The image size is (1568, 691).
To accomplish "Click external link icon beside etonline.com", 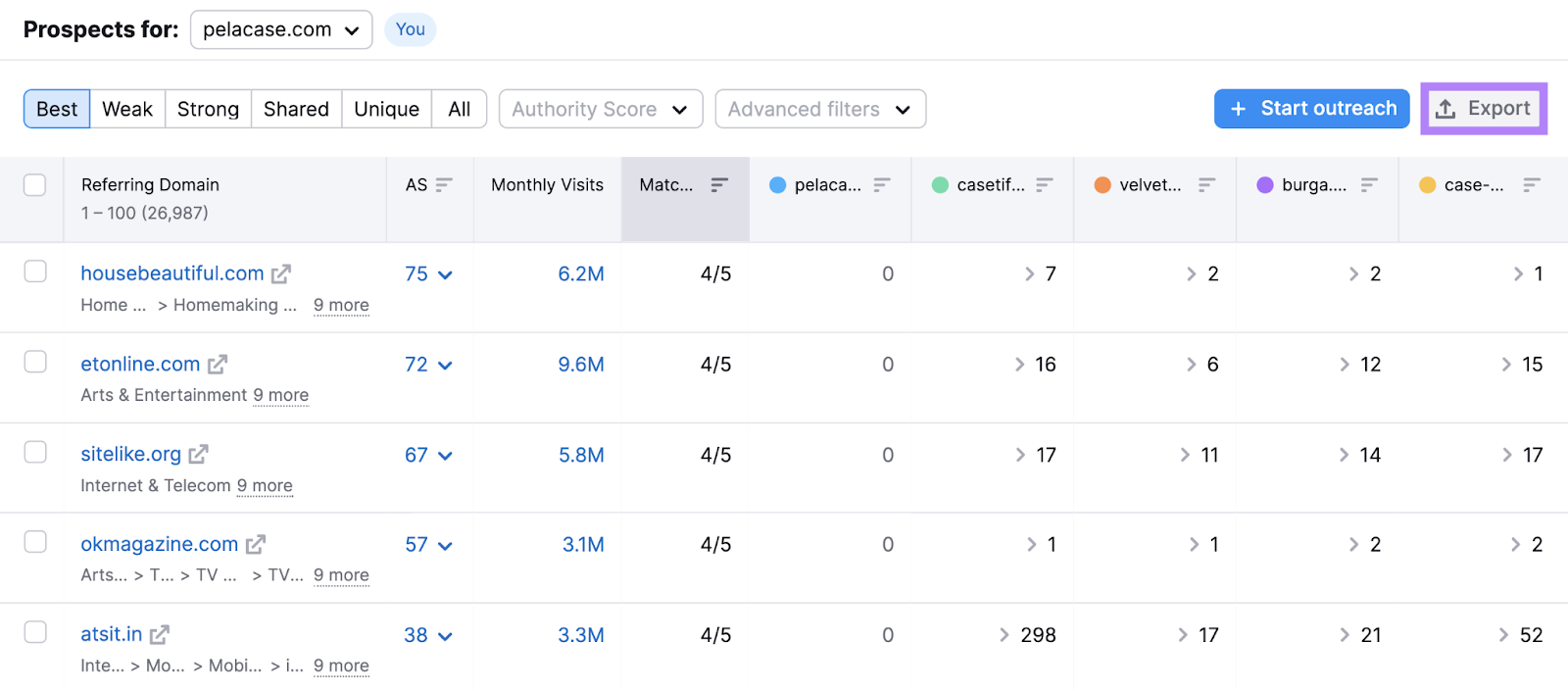I will coord(218,365).
